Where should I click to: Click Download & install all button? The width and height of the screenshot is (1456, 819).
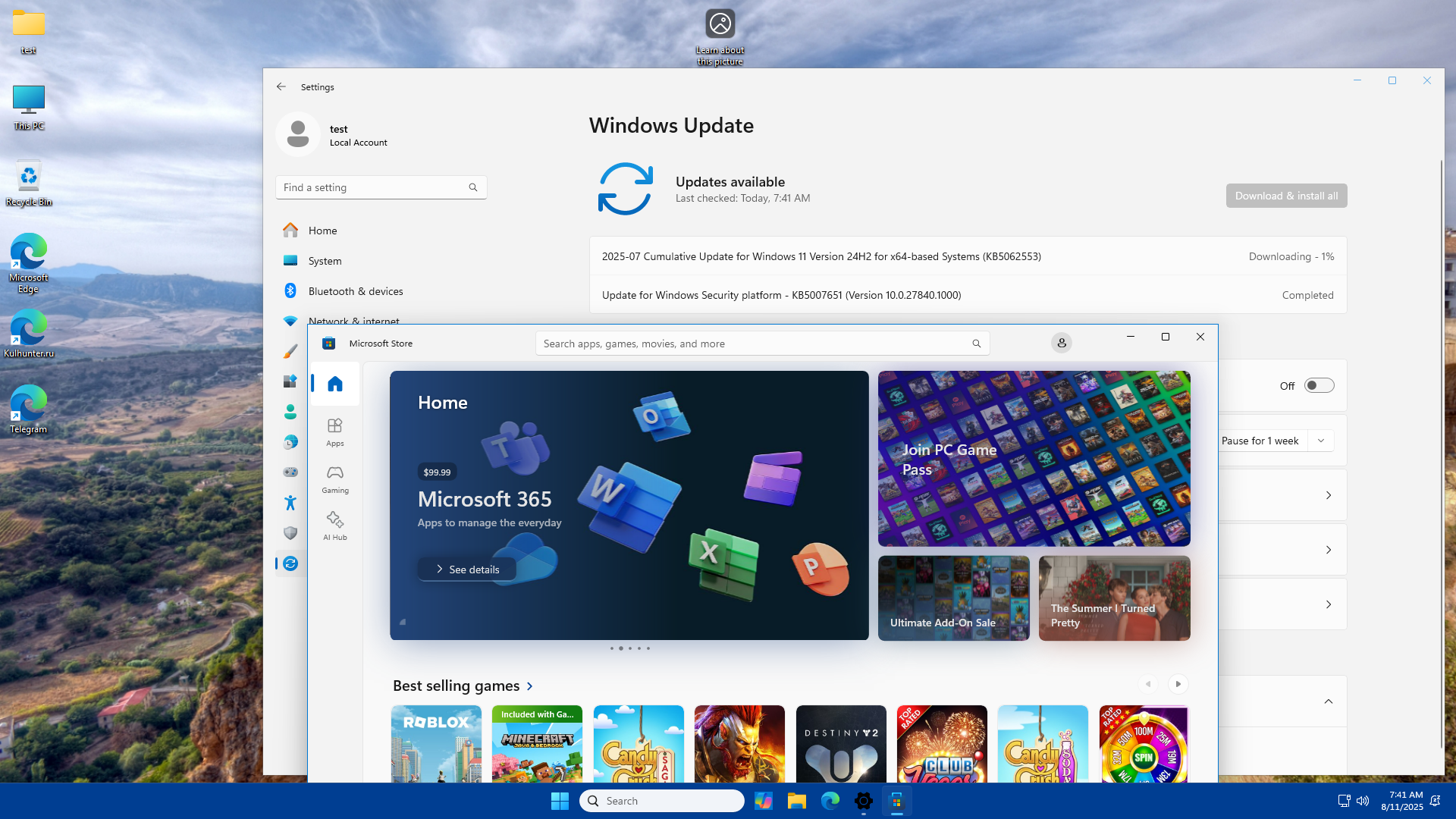point(1286,196)
